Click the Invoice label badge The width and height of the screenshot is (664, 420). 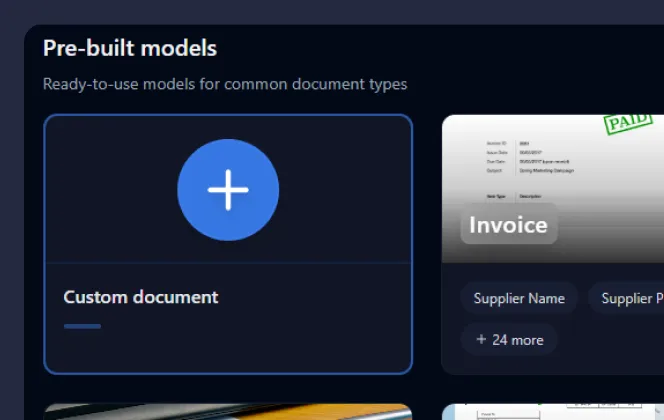(509, 224)
